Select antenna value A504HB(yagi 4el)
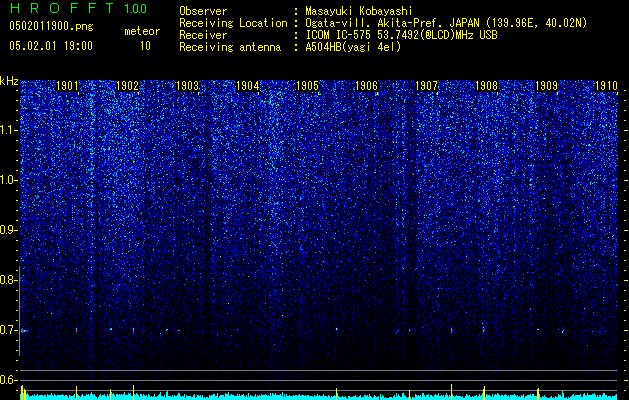629x400 pixels. pyautogui.click(x=353, y=47)
